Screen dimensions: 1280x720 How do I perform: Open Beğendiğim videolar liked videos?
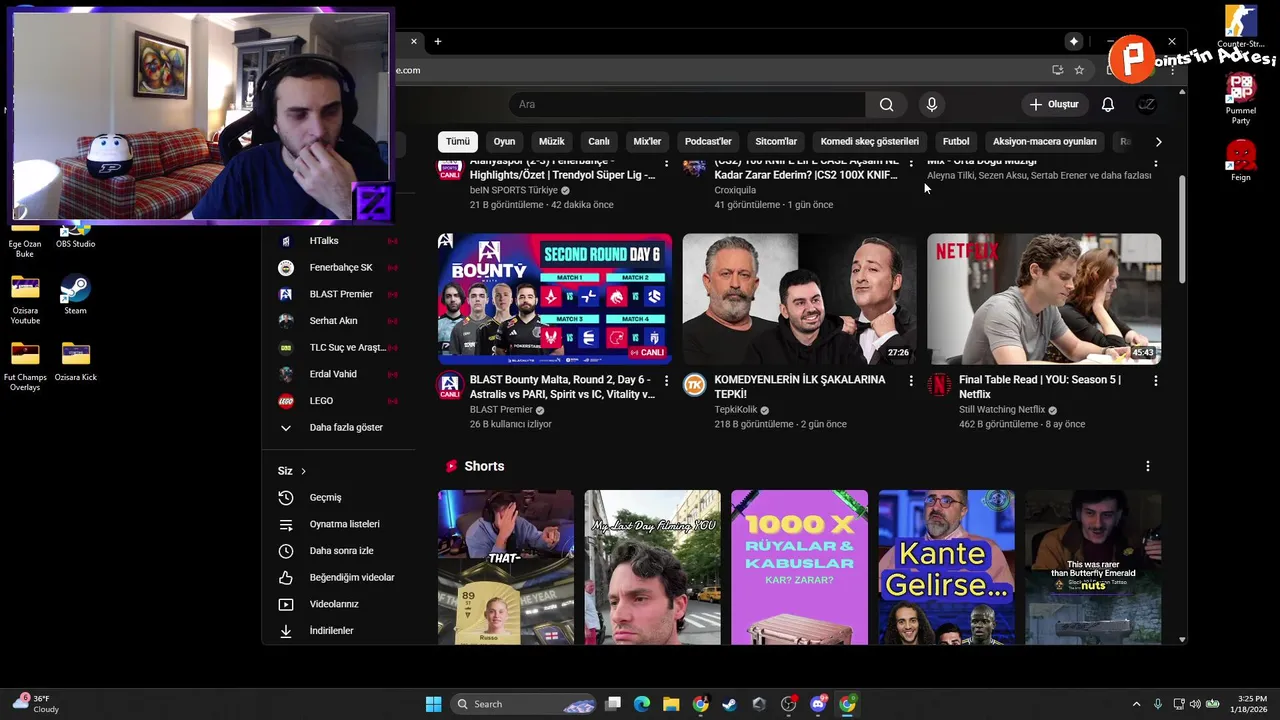(340, 577)
